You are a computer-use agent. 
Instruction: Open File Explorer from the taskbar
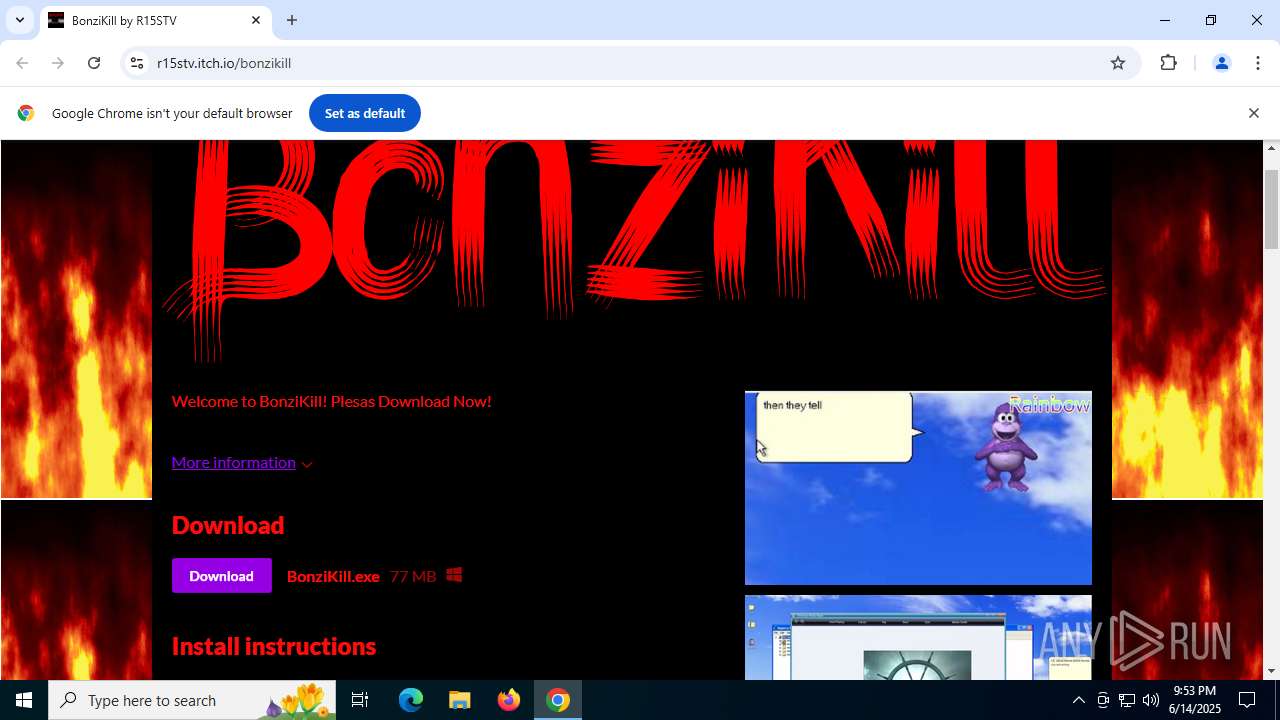(x=459, y=700)
